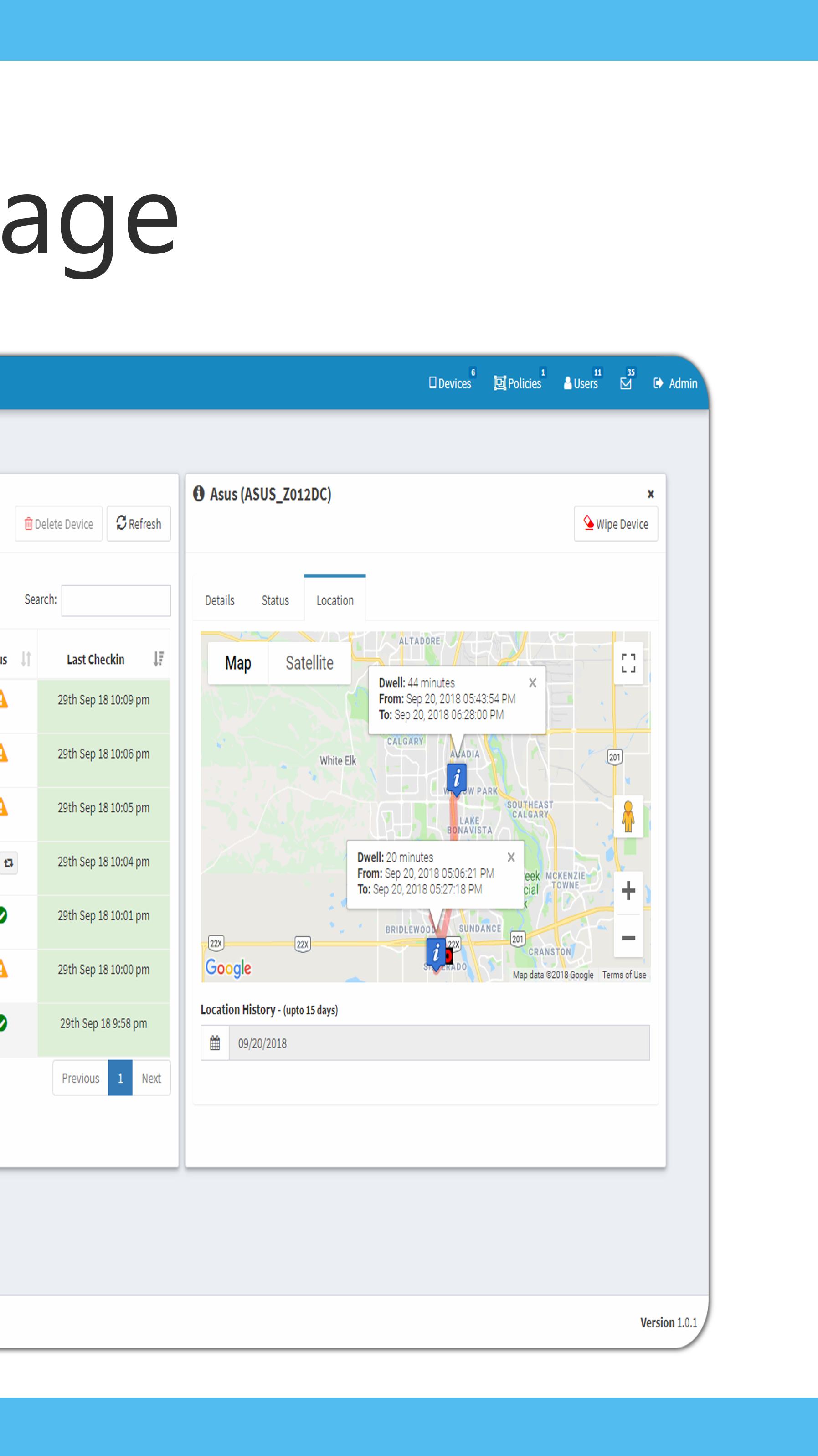Select page 1 in the pagination
Image resolution: width=818 pixels, height=1456 pixels.
(120, 1078)
